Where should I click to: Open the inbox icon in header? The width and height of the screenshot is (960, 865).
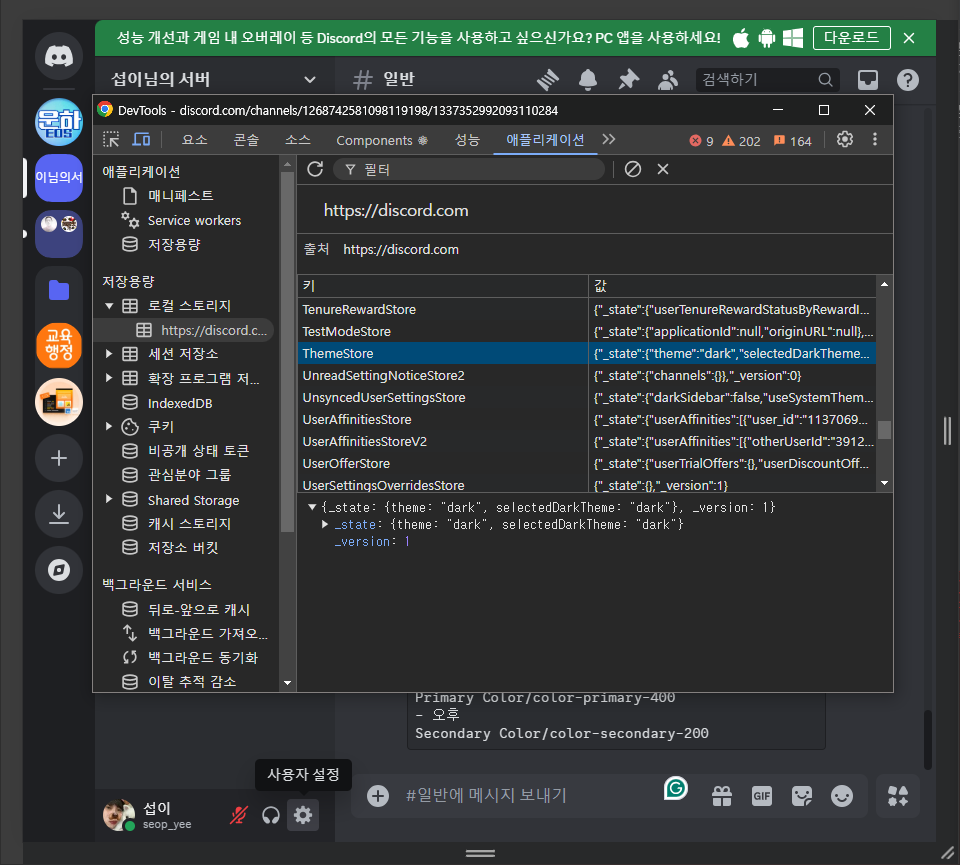pos(868,80)
